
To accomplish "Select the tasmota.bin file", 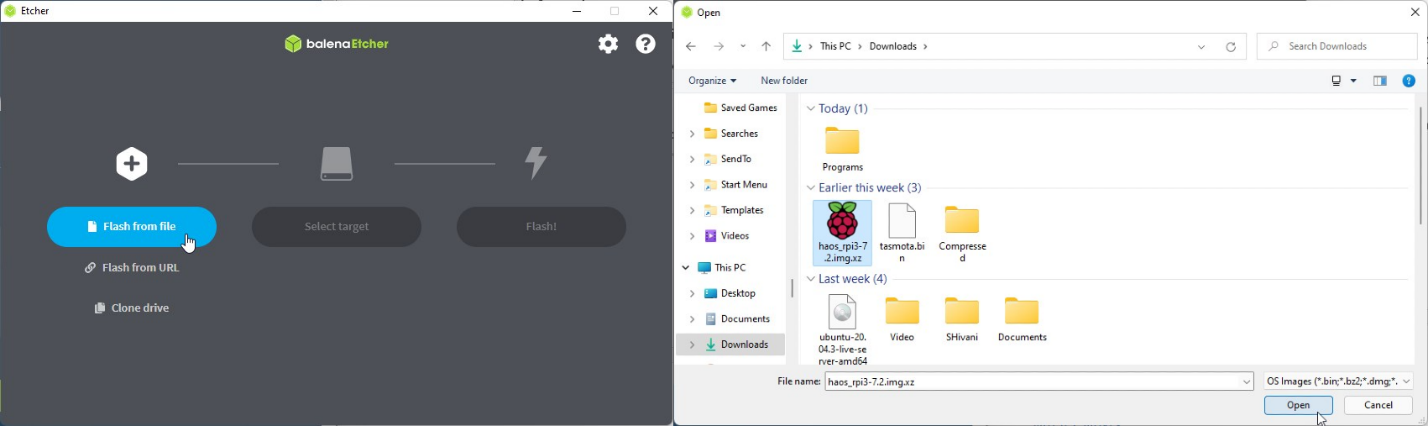I will [x=902, y=233].
